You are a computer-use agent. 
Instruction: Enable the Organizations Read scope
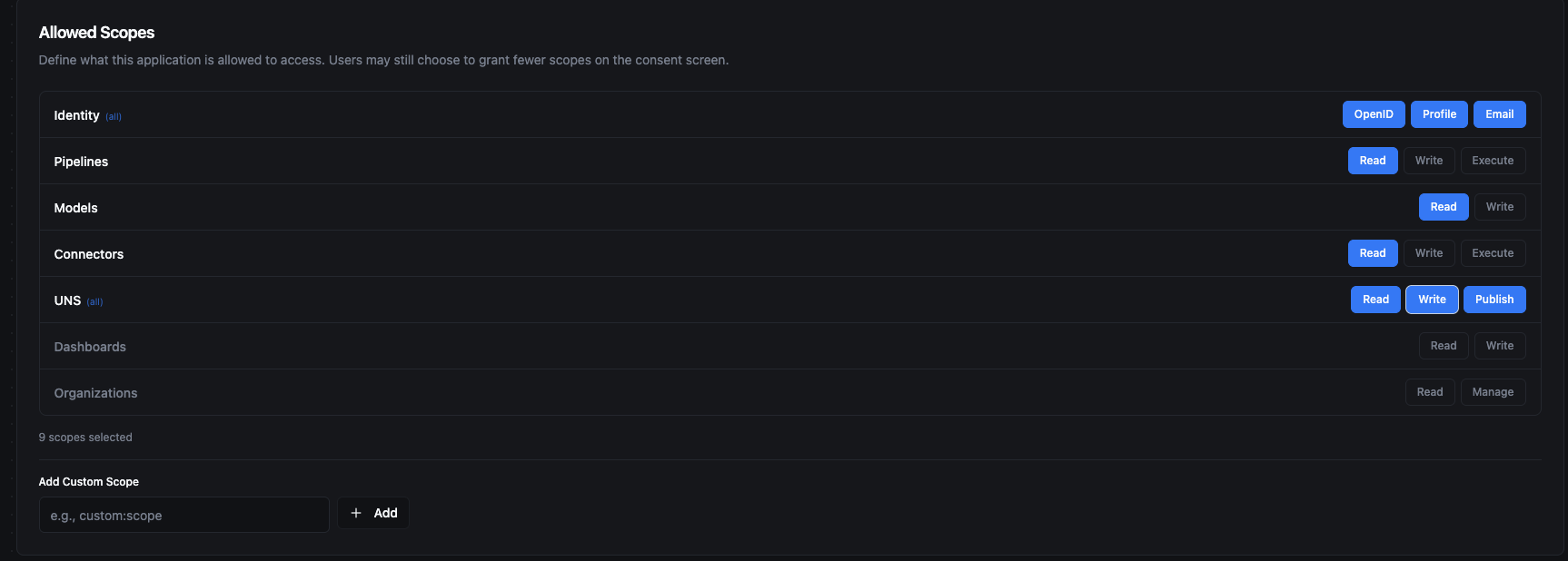pyautogui.click(x=1429, y=392)
